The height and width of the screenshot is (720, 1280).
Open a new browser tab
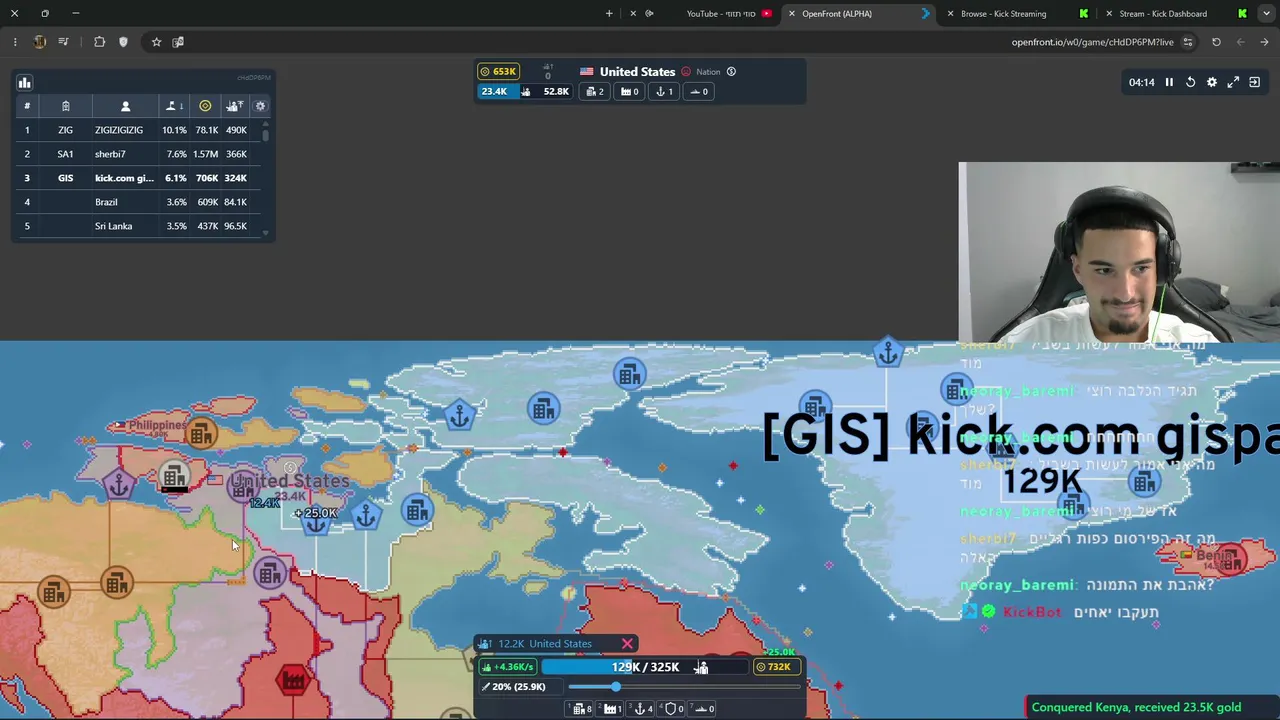(x=609, y=14)
